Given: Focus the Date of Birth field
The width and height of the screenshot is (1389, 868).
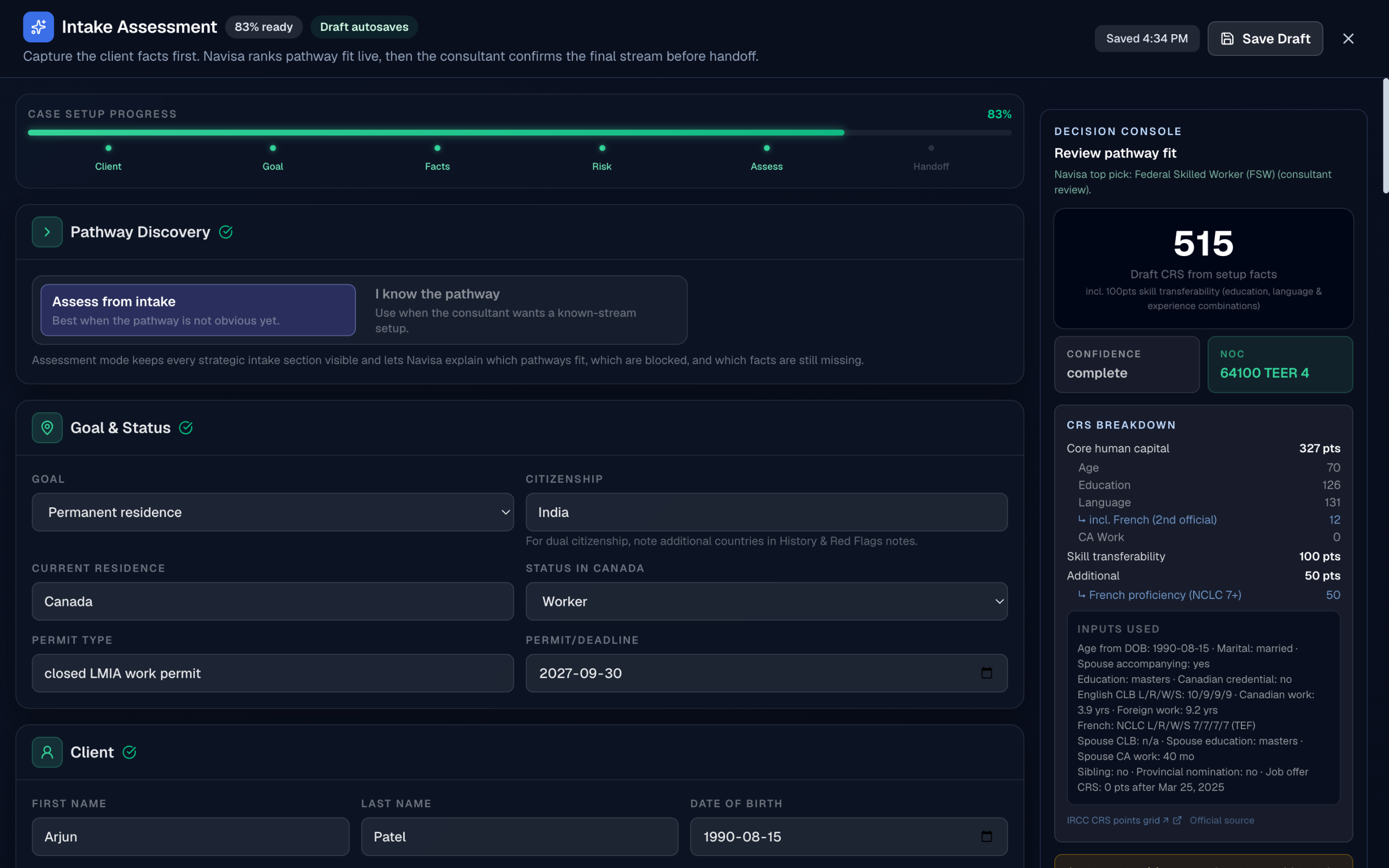Looking at the screenshot, I should click(849, 837).
